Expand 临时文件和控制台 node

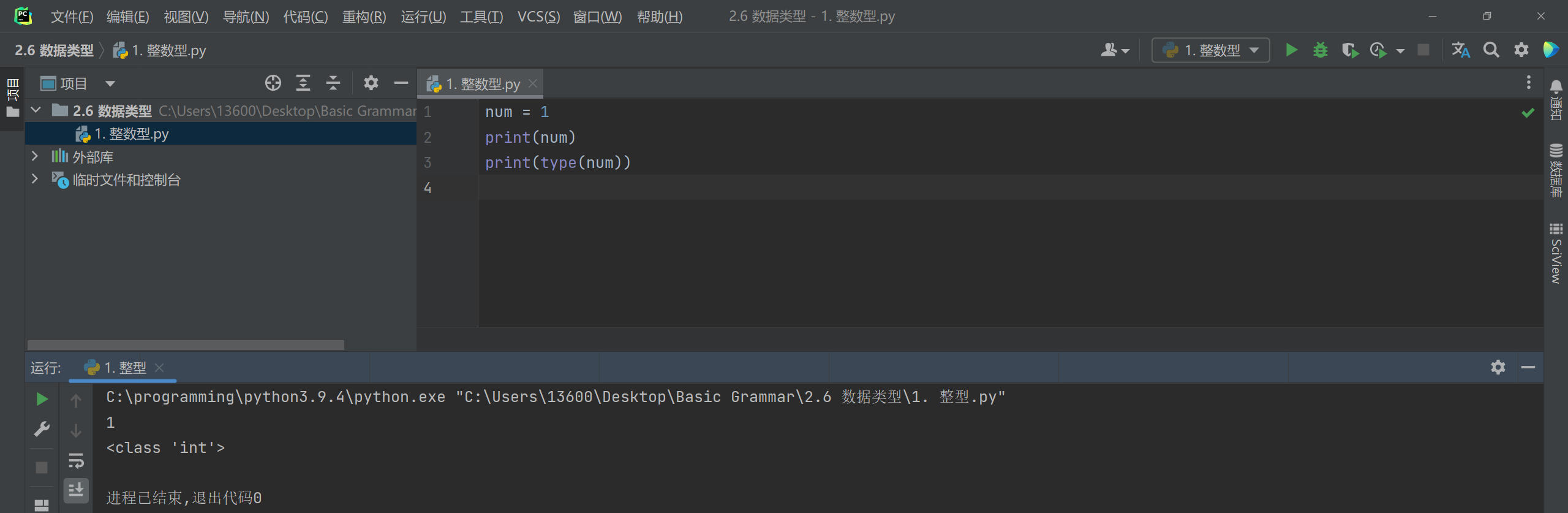click(x=35, y=179)
